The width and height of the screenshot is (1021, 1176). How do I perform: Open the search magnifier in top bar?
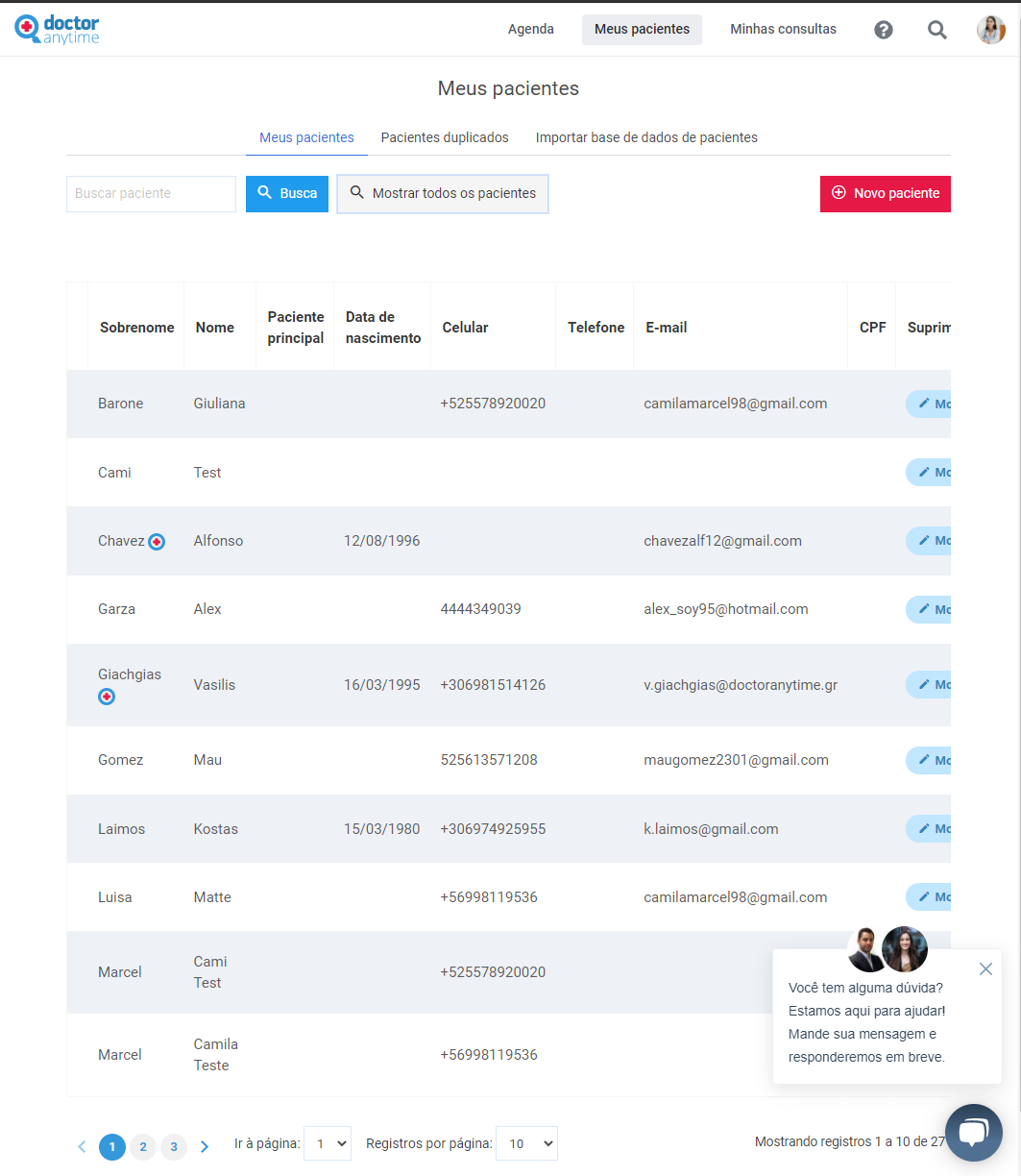click(937, 30)
